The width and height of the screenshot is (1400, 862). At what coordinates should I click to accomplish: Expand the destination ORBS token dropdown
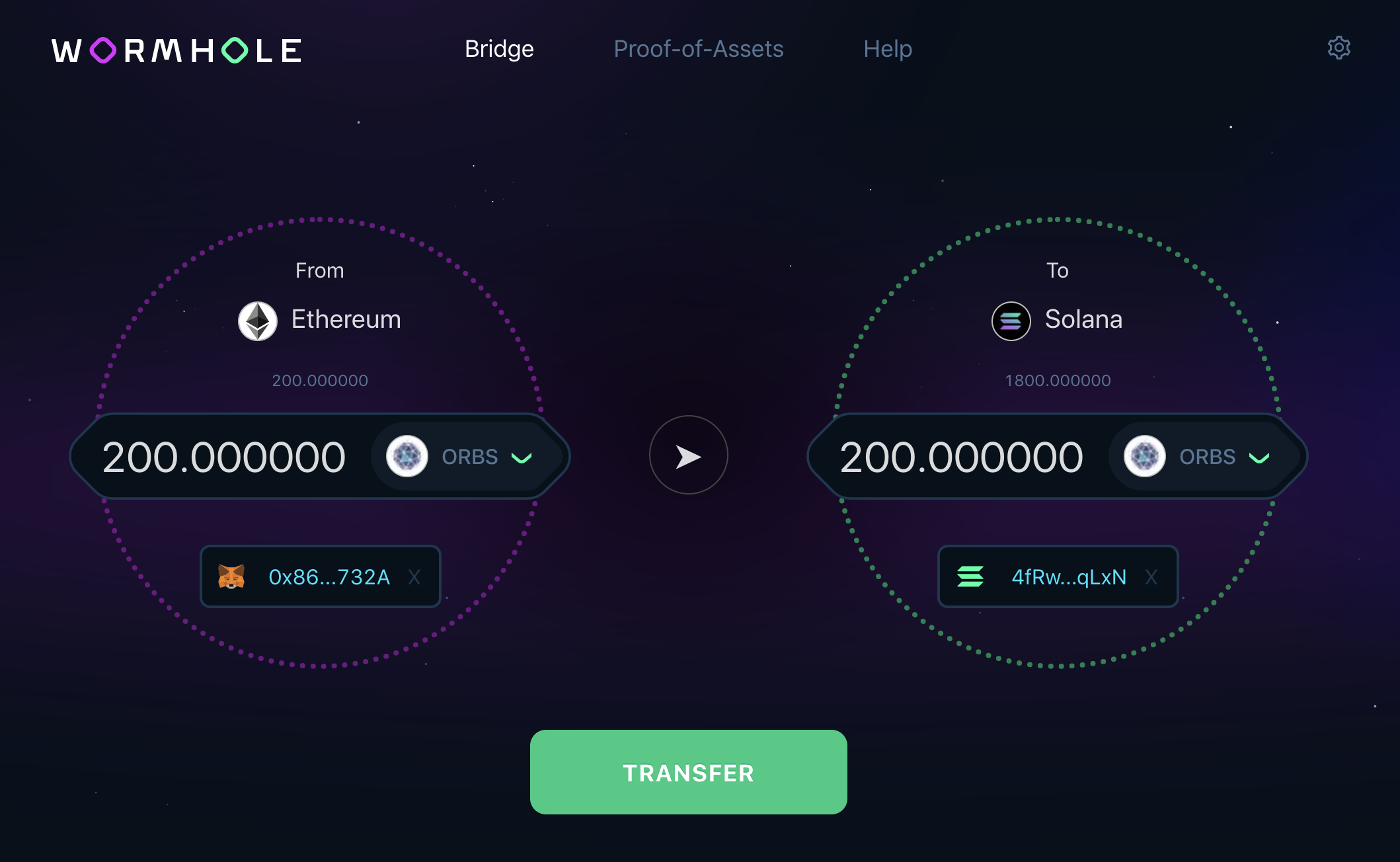1259,457
